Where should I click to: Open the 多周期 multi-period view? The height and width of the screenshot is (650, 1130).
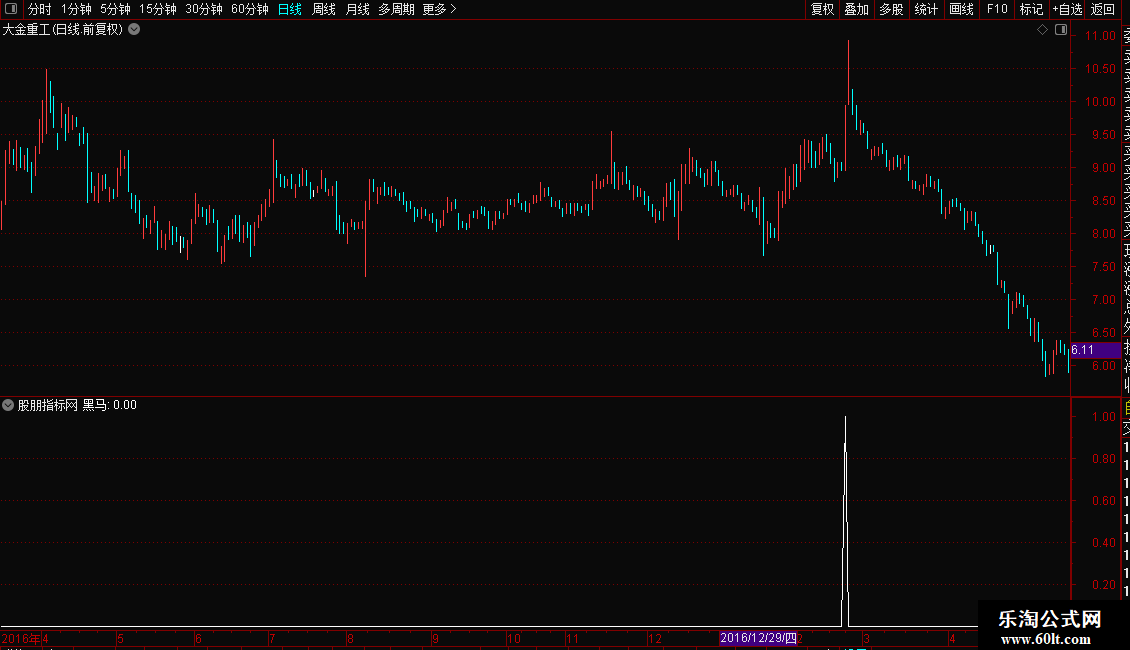(396, 9)
